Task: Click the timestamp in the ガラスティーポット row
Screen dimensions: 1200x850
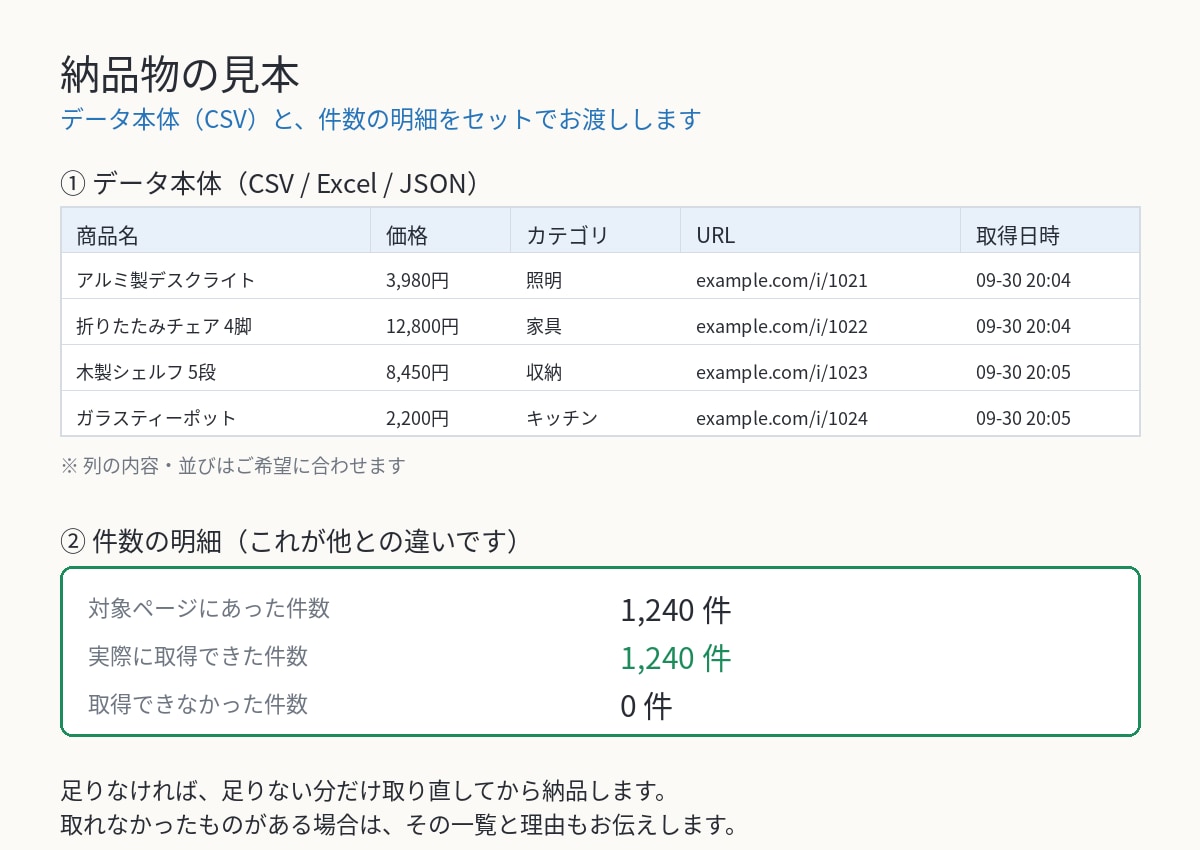Action: point(1023,418)
